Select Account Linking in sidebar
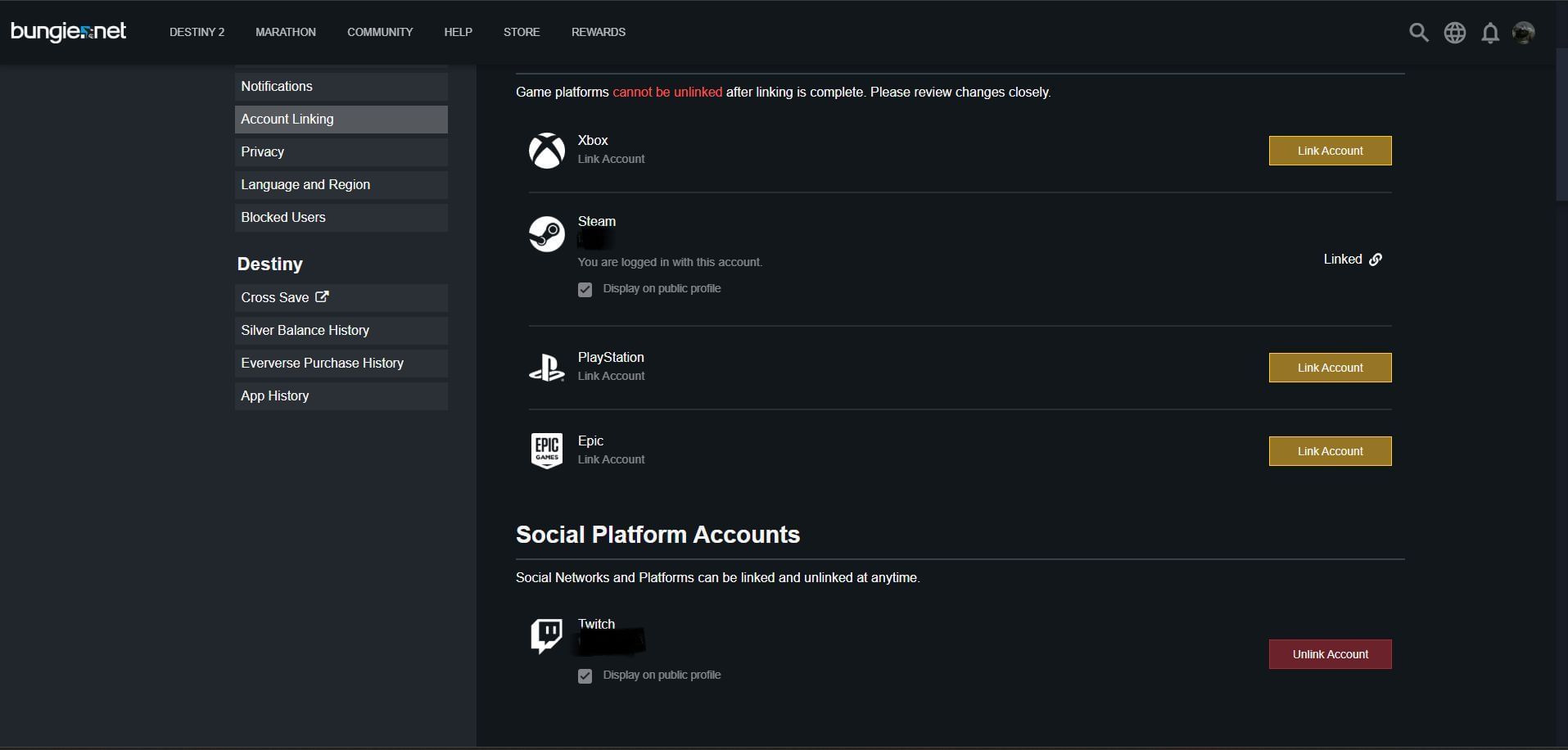The width and height of the screenshot is (1568, 750). coord(341,120)
